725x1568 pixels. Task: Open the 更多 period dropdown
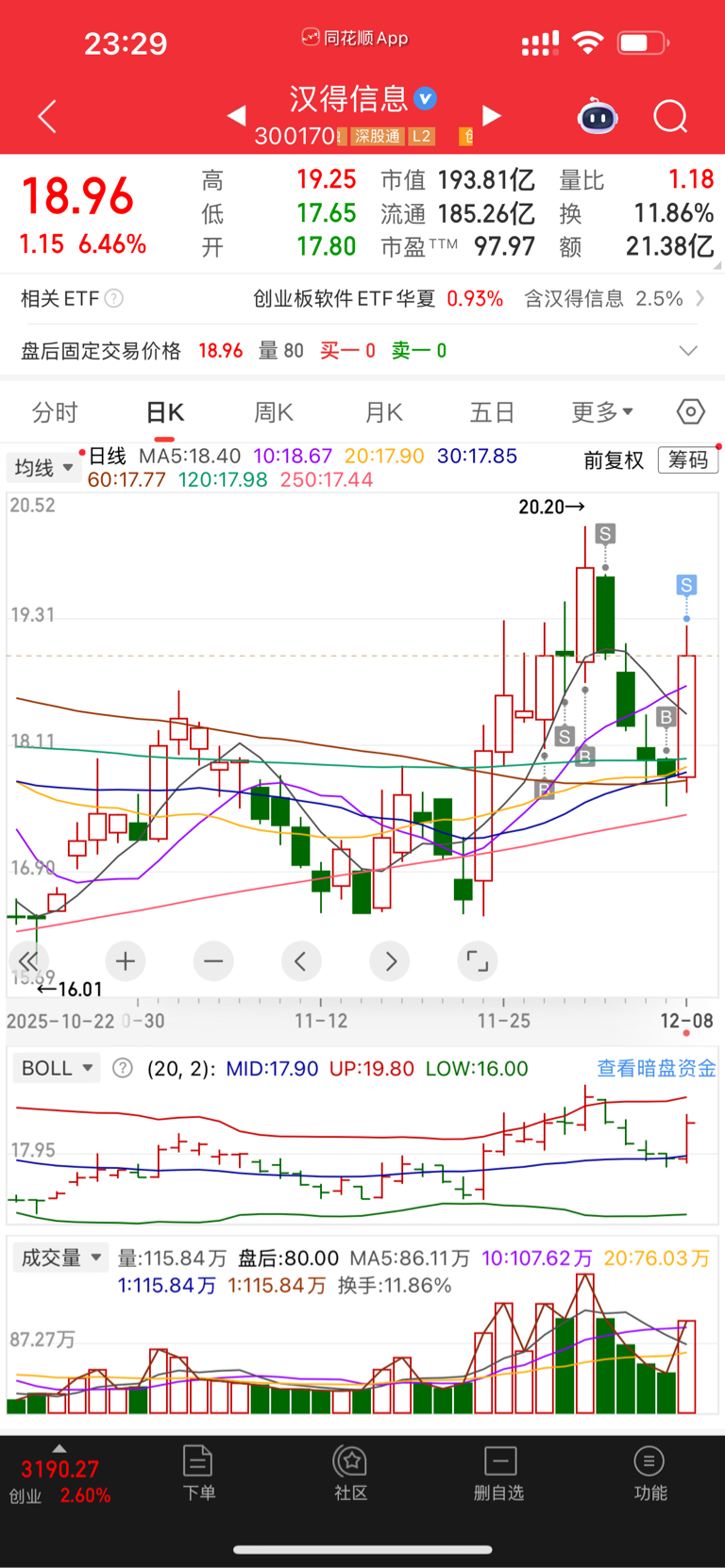(x=602, y=412)
